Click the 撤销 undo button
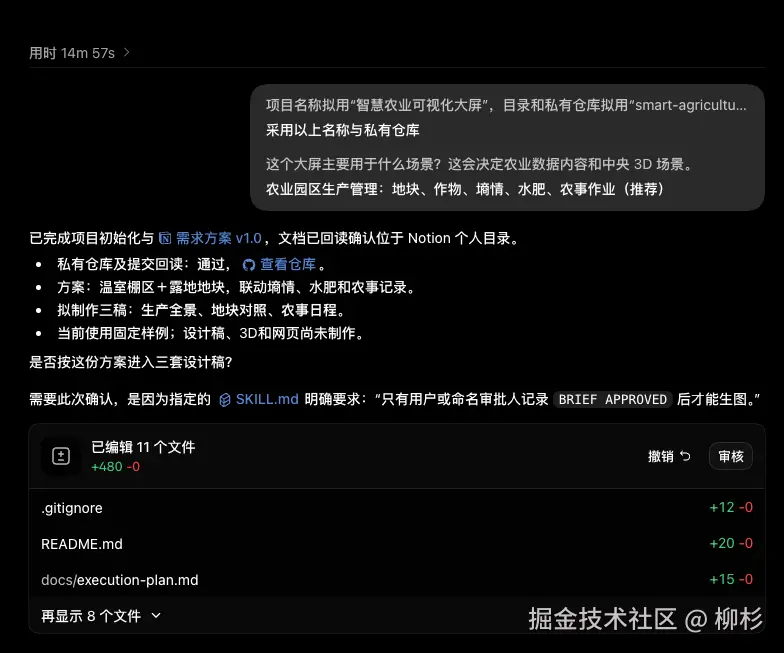This screenshot has width=784, height=653. [669, 456]
